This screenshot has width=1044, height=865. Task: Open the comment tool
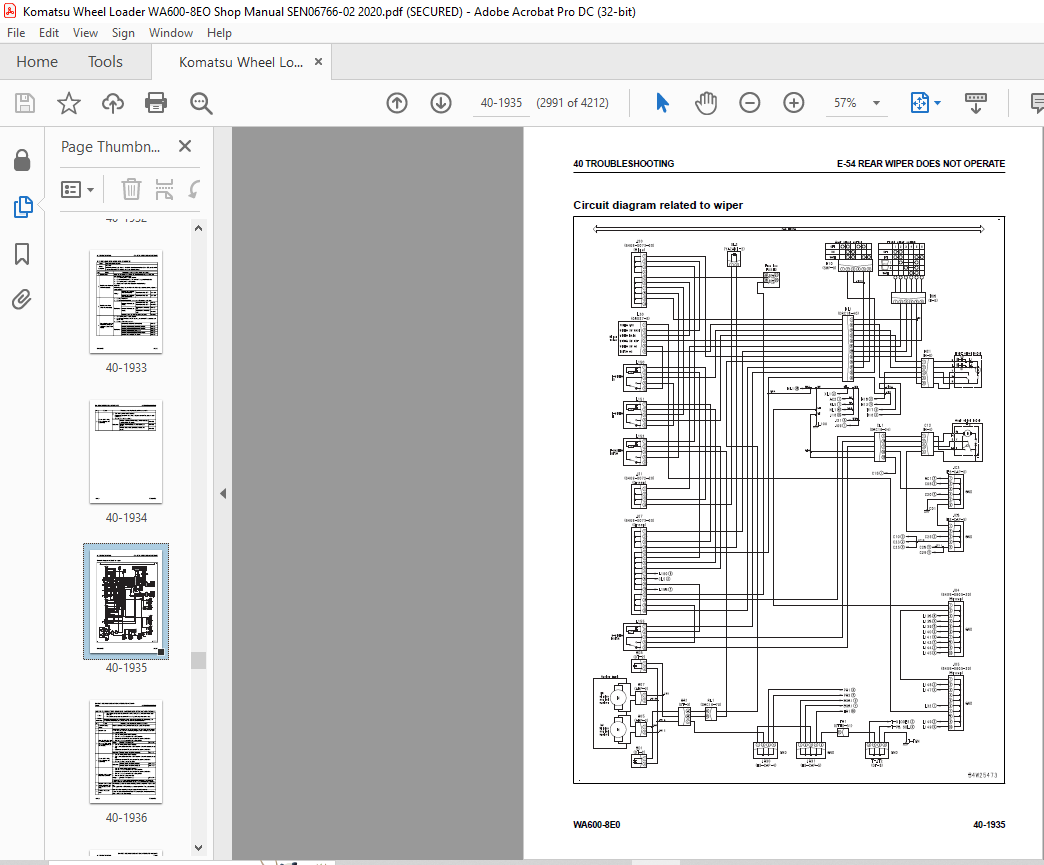point(1037,103)
